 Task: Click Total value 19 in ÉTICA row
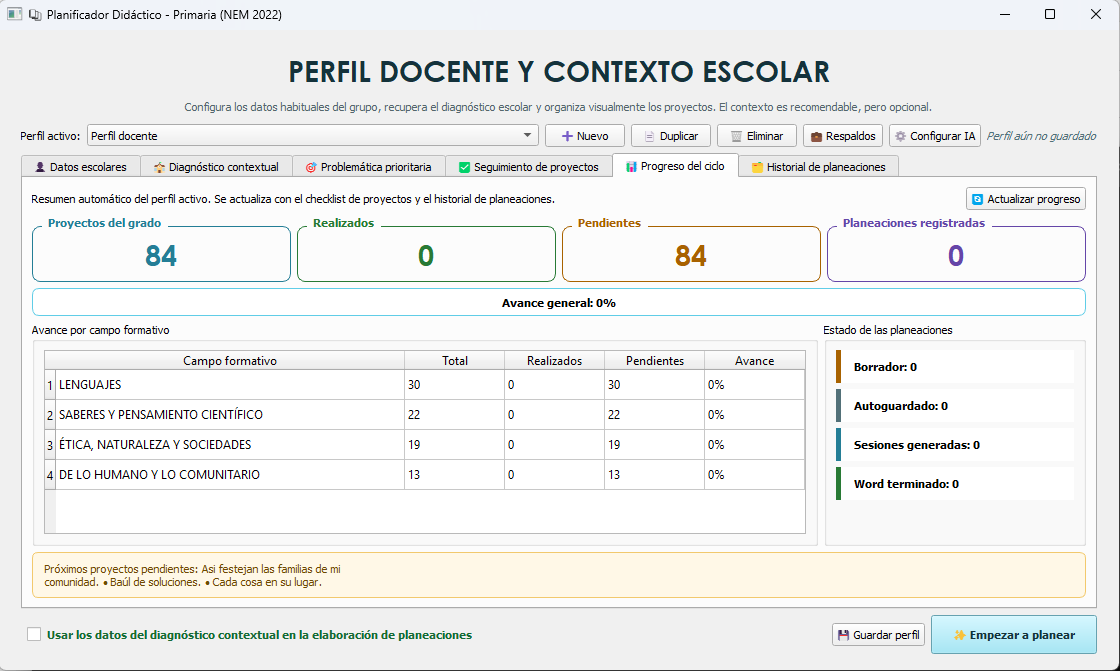(x=455, y=444)
